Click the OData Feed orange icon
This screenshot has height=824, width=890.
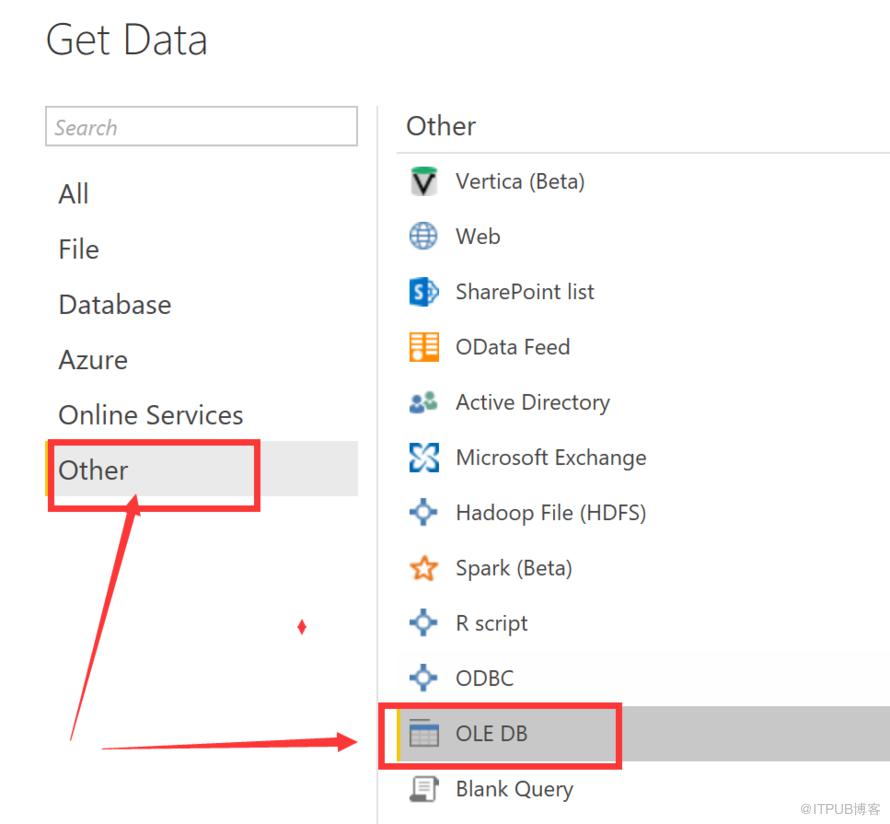coord(423,347)
